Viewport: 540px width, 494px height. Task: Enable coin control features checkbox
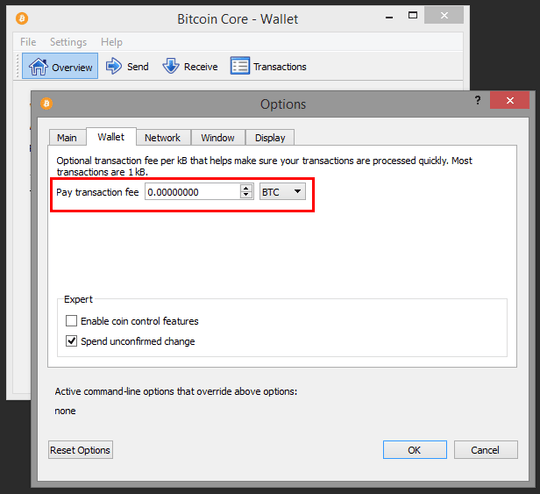tap(71, 321)
